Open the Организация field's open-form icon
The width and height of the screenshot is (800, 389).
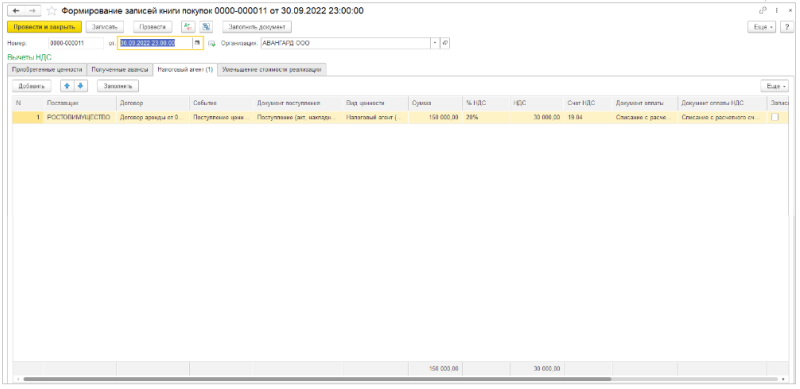point(445,43)
